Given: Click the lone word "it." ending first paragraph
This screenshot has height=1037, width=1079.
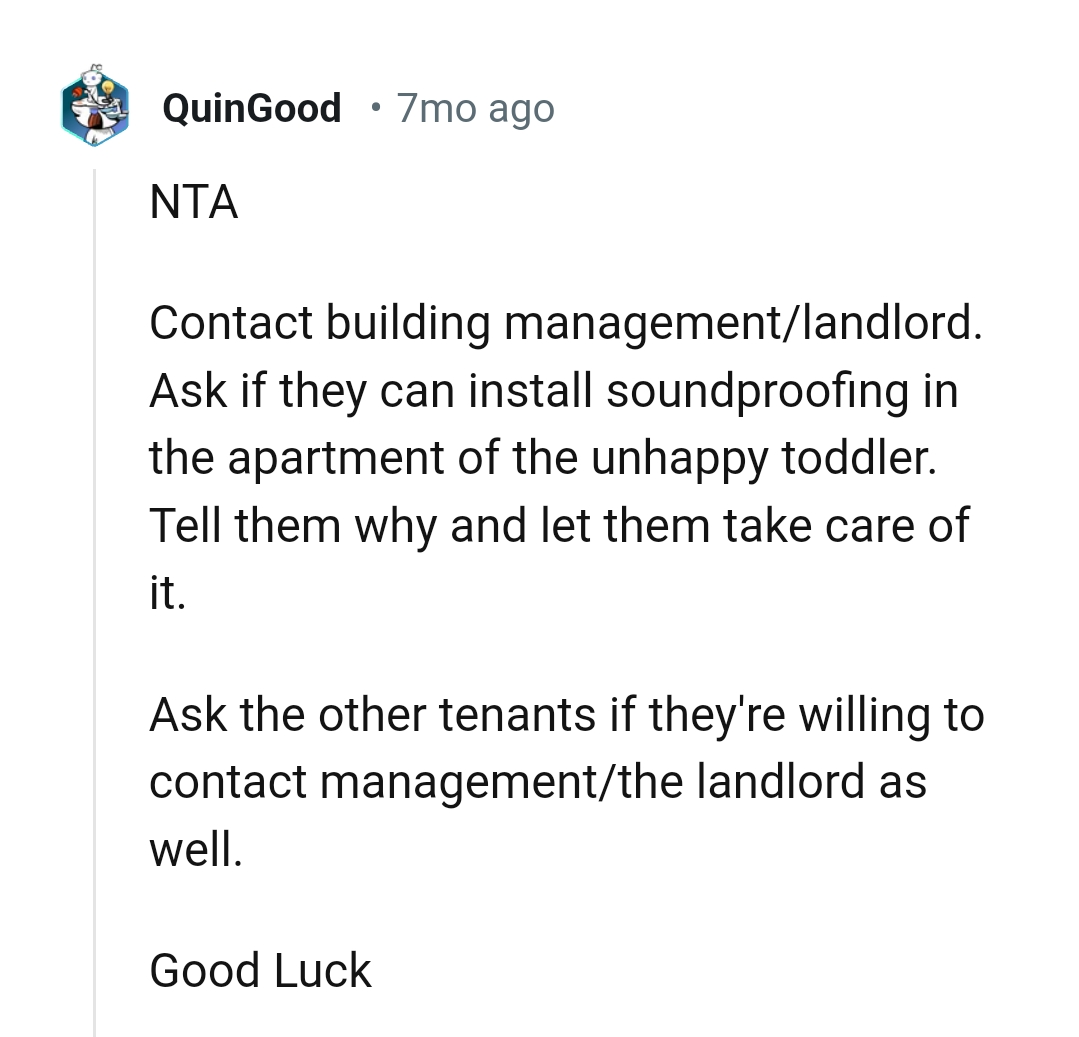Looking at the screenshot, I should tap(167, 593).
